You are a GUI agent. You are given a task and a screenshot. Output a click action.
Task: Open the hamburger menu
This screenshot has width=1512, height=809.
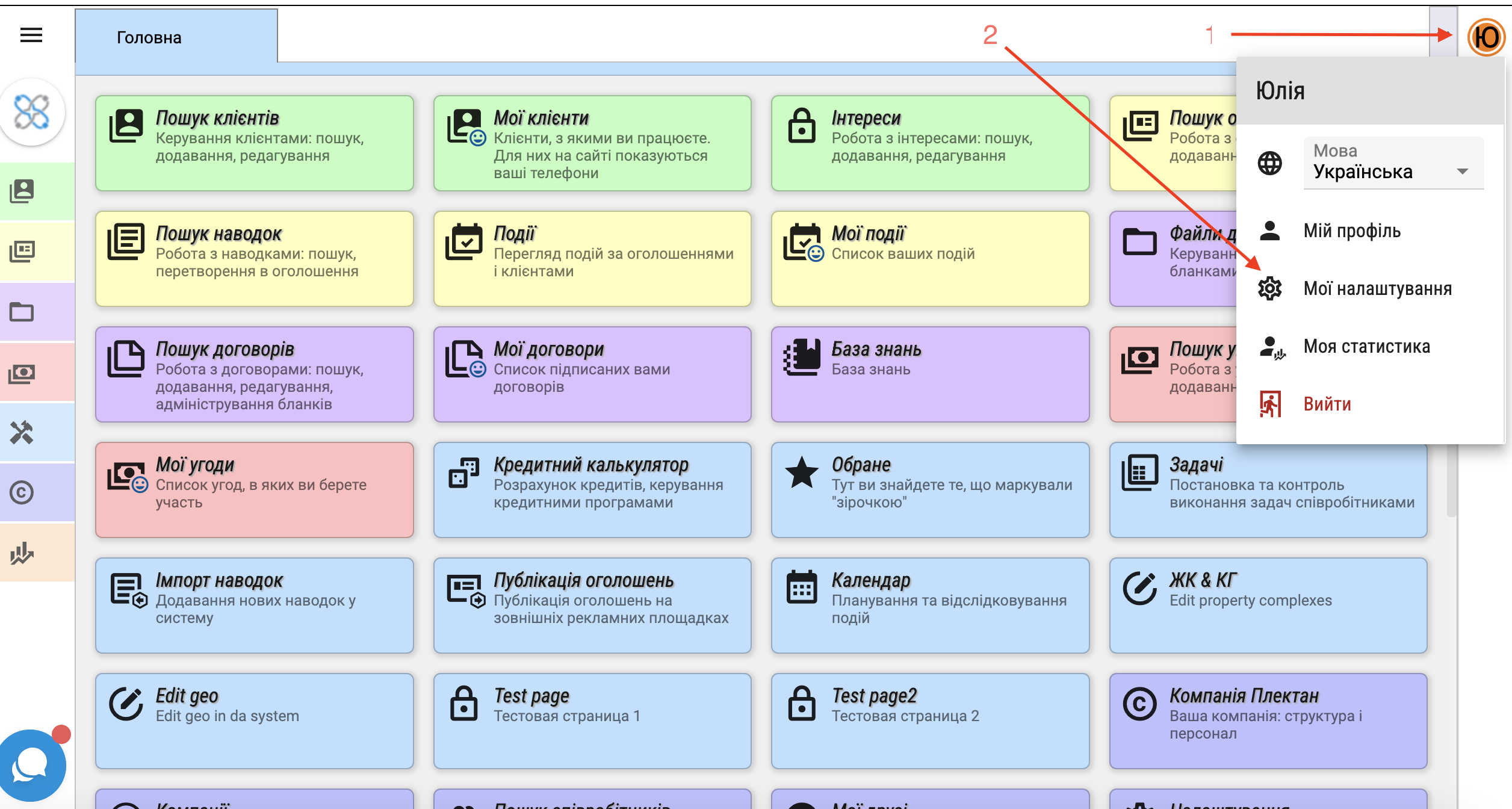coord(31,36)
